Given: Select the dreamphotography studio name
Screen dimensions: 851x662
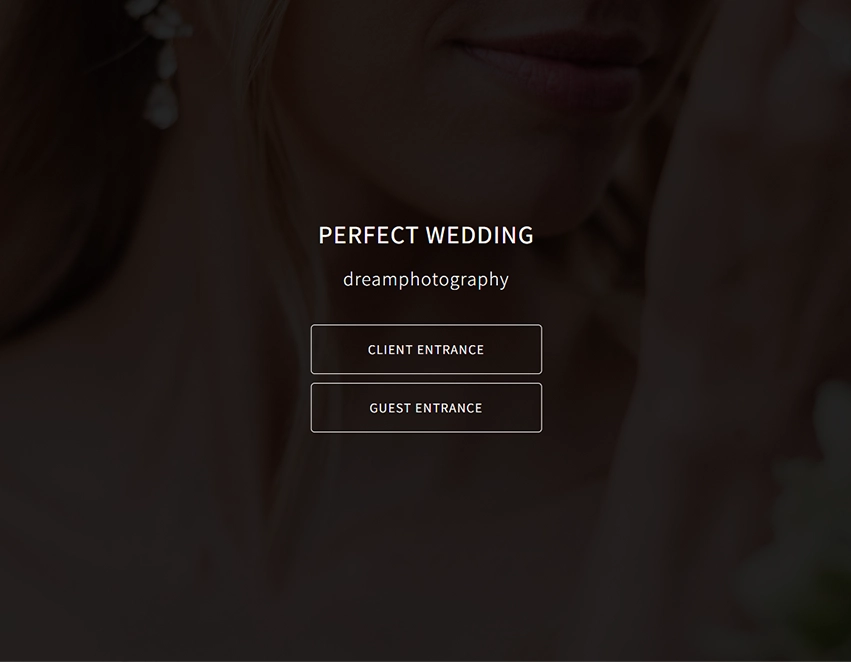Looking at the screenshot, I should pos(426,279).
